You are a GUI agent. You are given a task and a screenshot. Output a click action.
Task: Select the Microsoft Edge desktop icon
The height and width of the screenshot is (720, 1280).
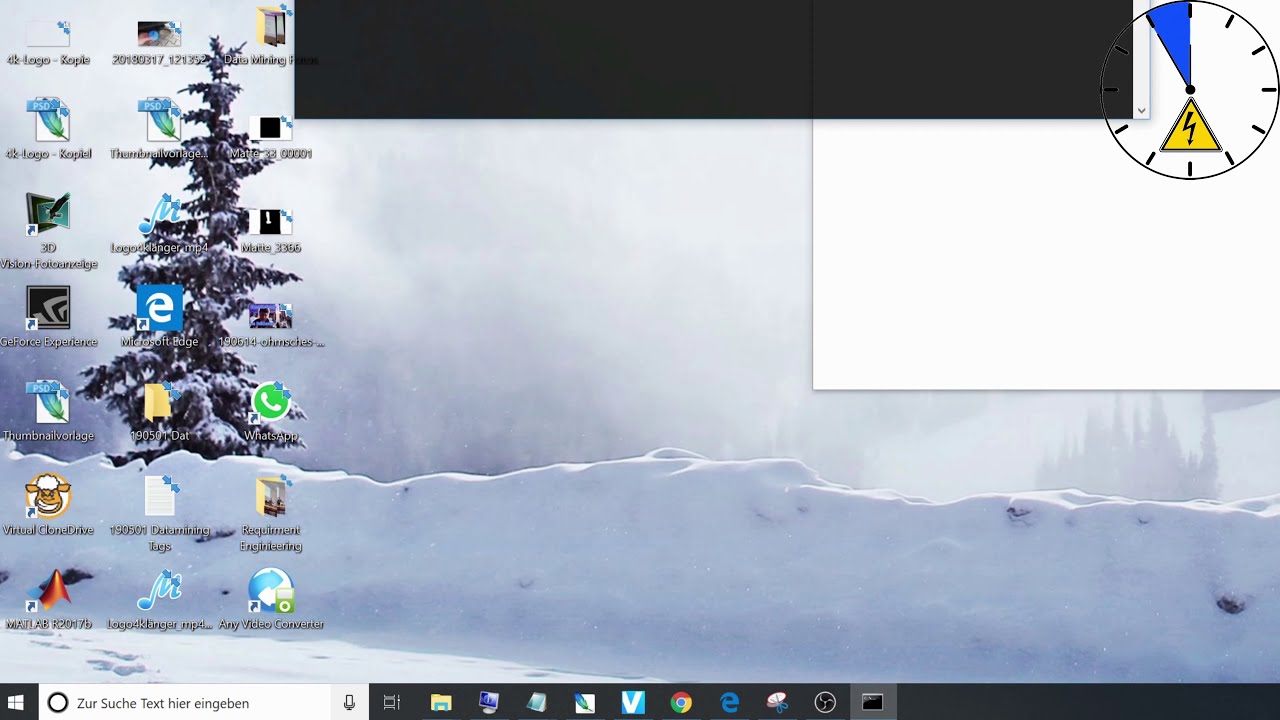point(160,317)
